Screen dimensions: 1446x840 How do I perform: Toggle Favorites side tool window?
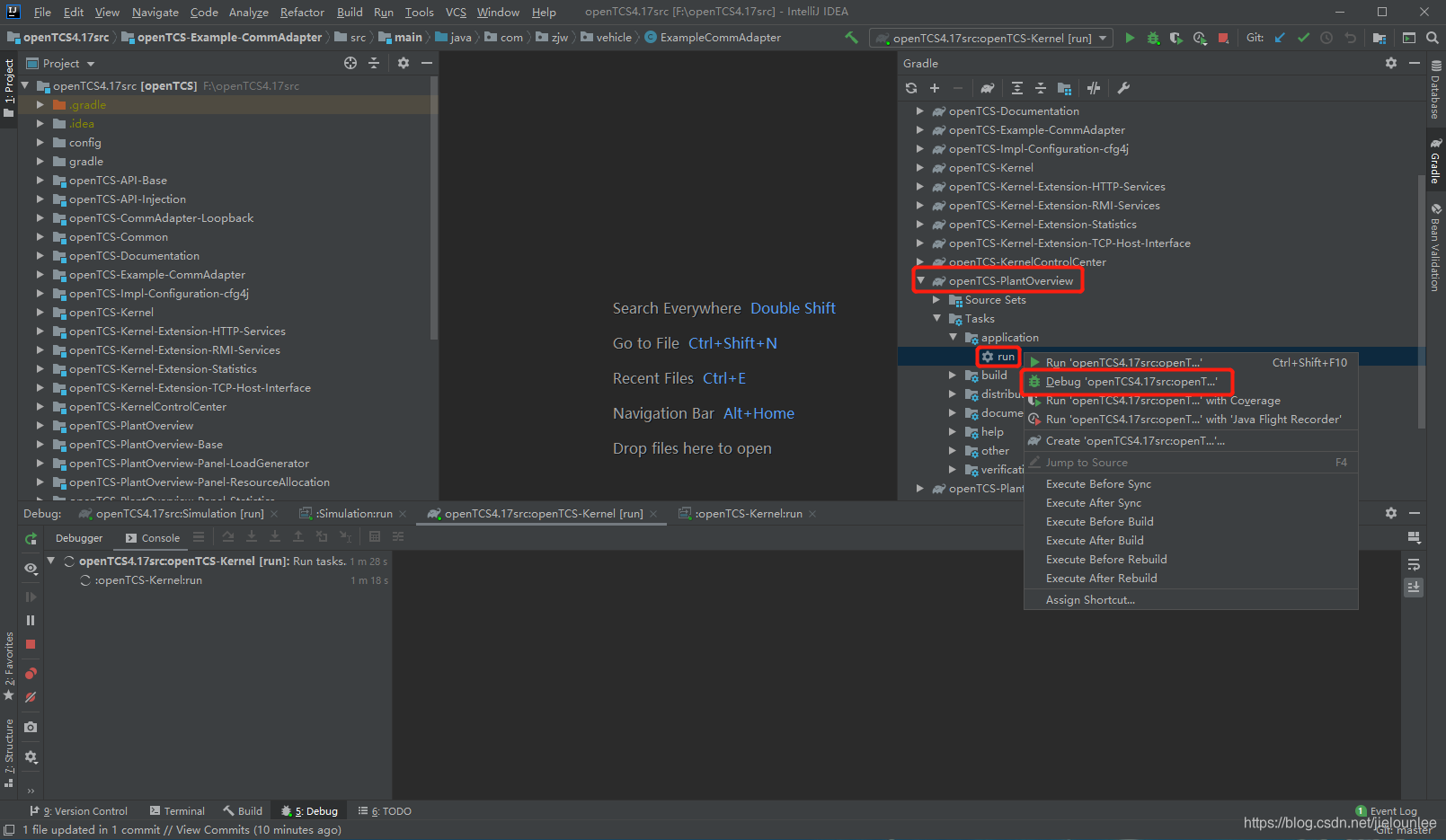pyautogui.click(x=9, y=666)
